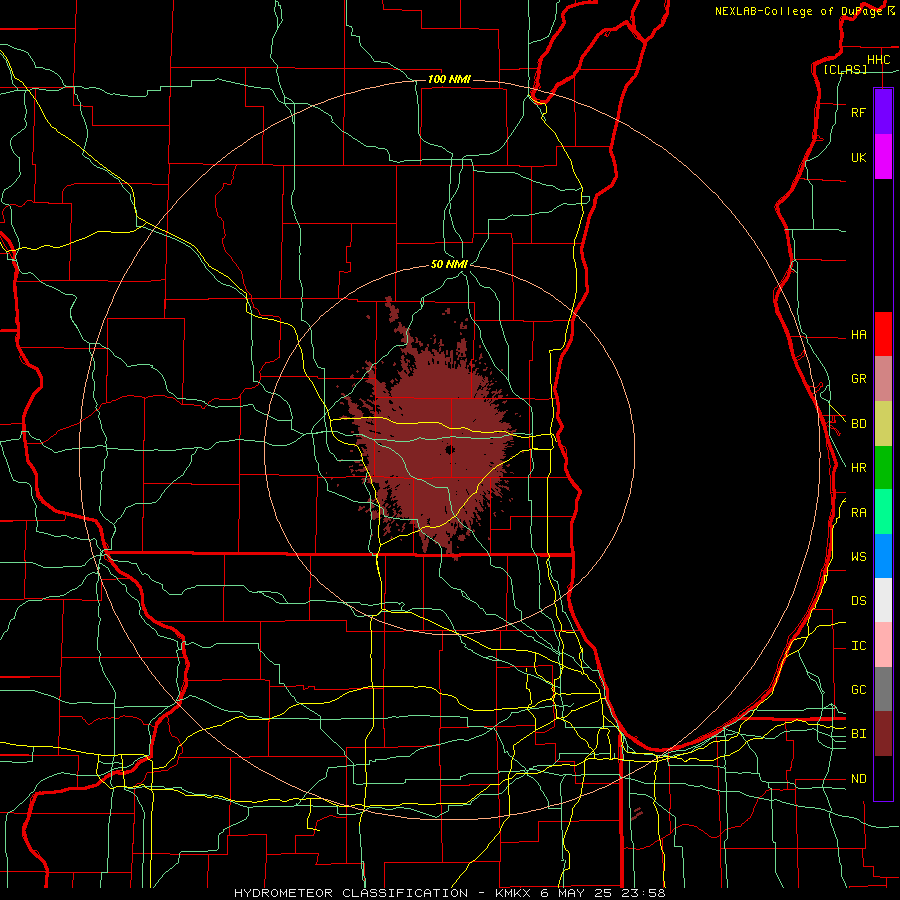Viewport: 900px width, 900px height.
Task: Click the GR legend label
Action: [x=858, y=379]
